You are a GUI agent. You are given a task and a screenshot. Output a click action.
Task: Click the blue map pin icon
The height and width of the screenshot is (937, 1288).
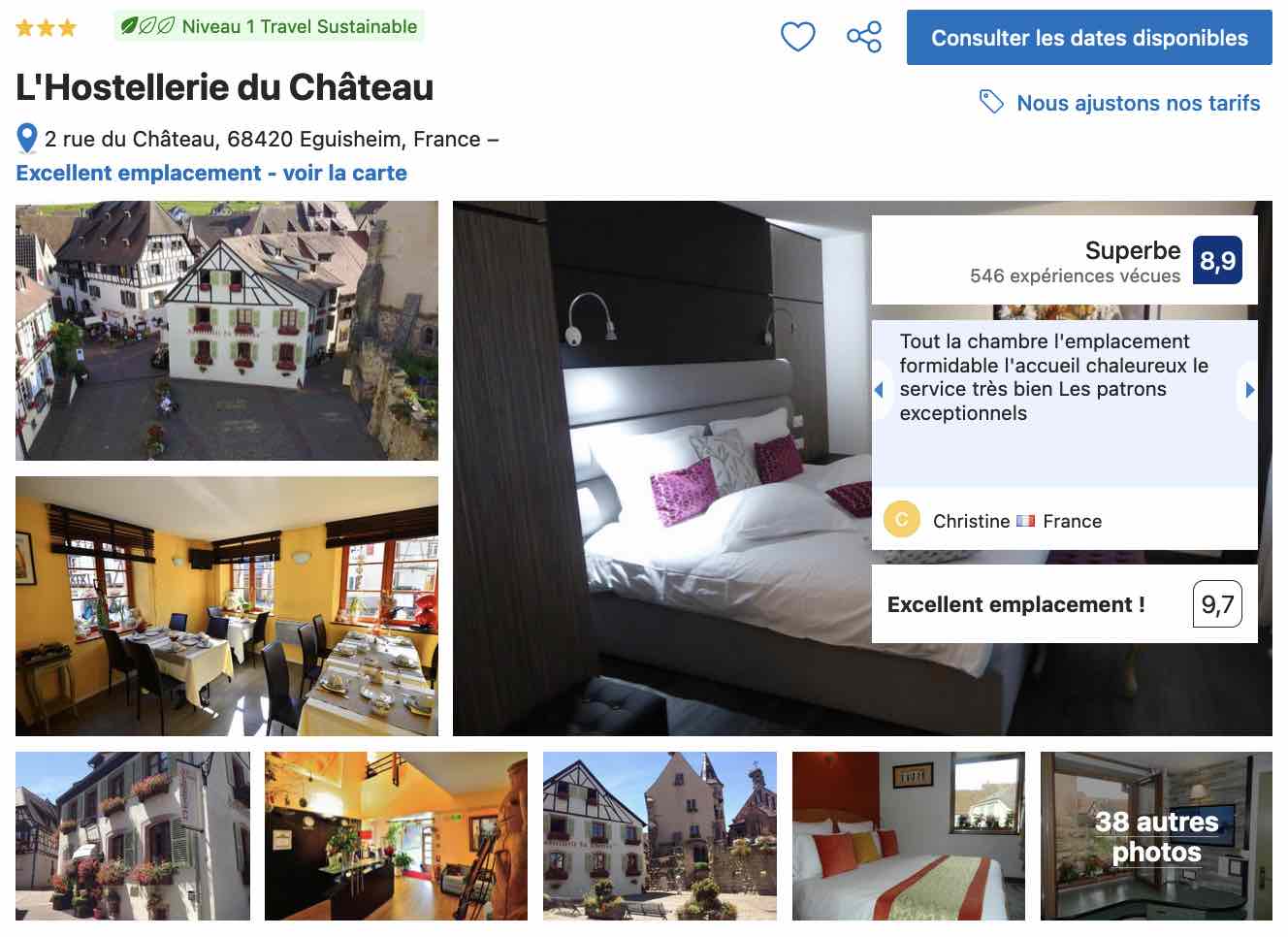click(x=27, y=139)
